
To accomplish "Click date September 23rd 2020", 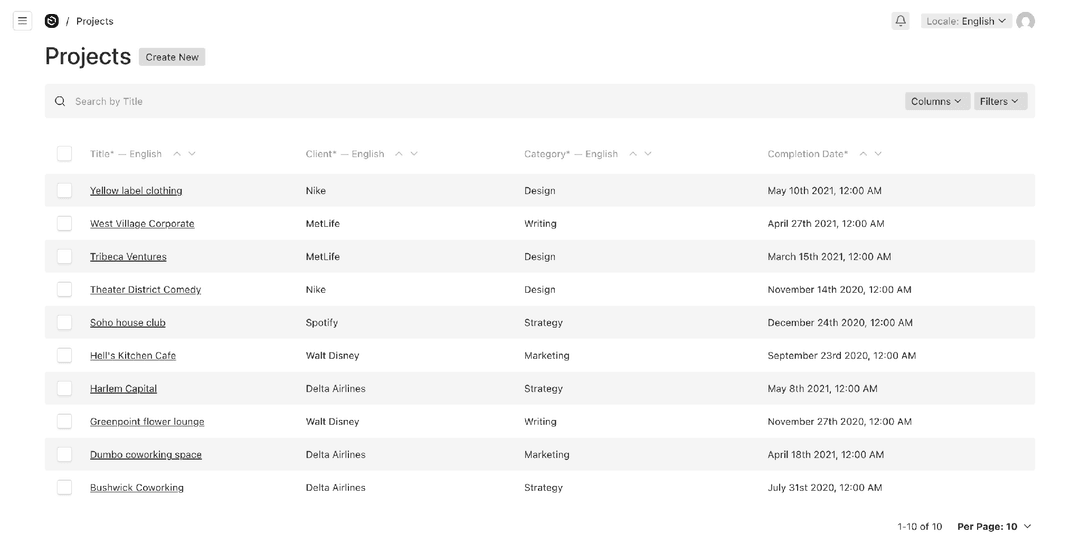I will click(x=842, y=355).
